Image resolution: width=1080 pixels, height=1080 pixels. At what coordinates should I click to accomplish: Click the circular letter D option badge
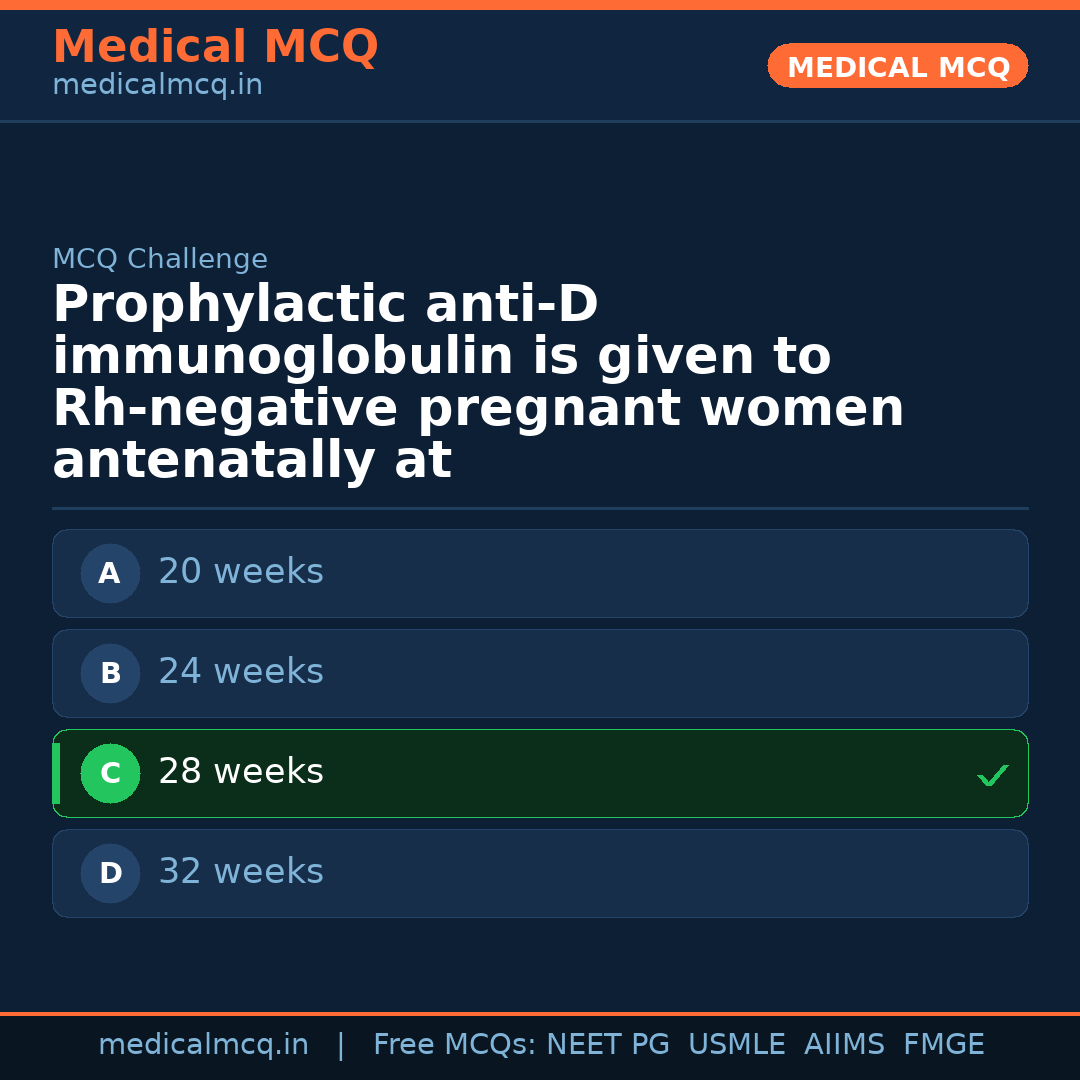[x=110, y=873]
